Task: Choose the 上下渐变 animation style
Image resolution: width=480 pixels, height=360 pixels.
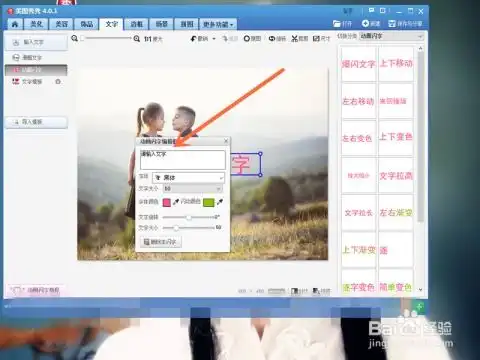Action: pyautogui.click(x=358, y=250)
